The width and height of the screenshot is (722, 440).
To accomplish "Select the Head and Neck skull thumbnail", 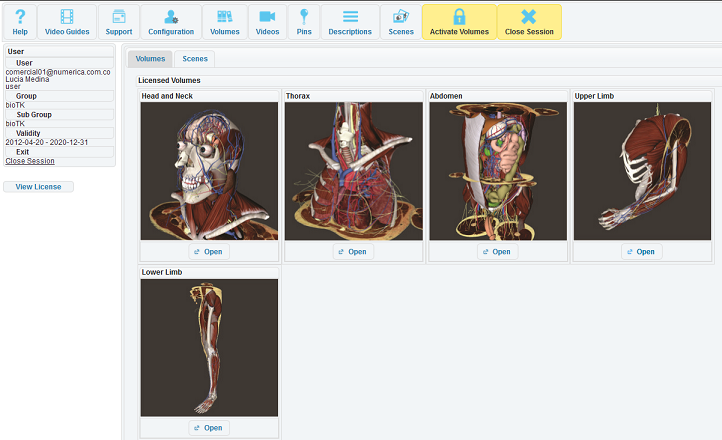I will [209, 171].
